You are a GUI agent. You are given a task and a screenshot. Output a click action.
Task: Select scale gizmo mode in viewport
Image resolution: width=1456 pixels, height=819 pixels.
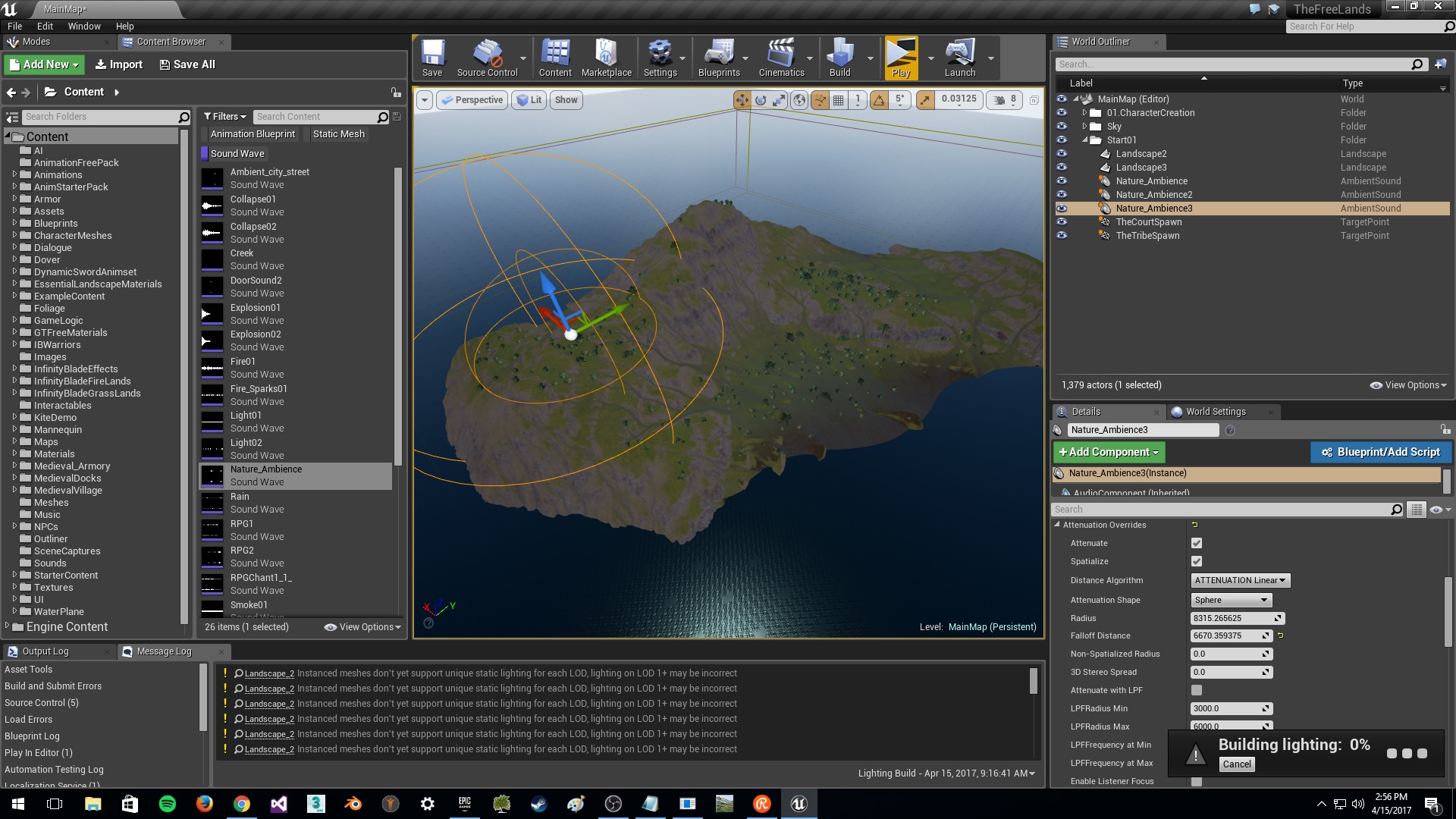click(779, 100)
